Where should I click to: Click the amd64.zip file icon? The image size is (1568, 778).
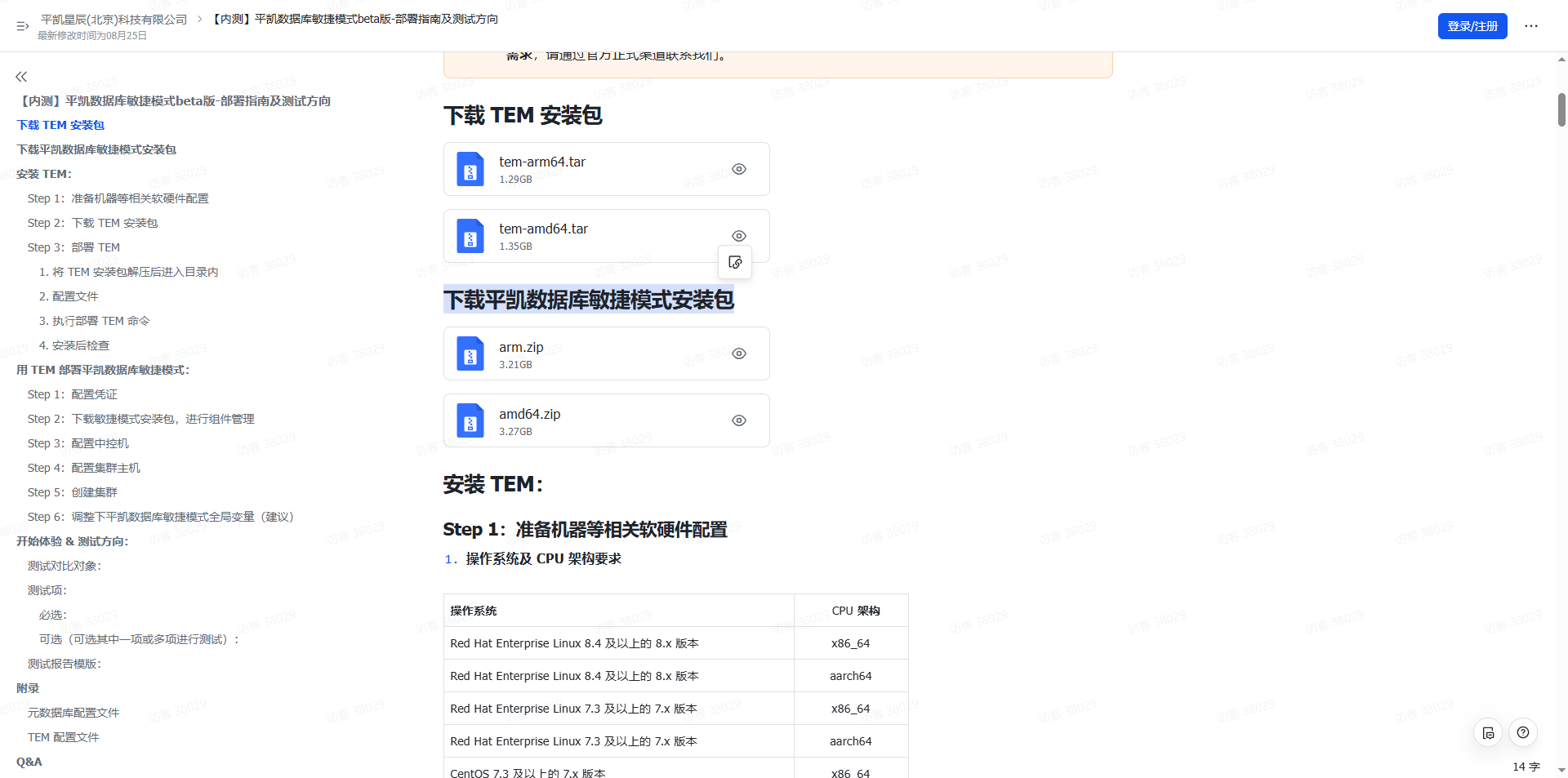pos(470,420)
